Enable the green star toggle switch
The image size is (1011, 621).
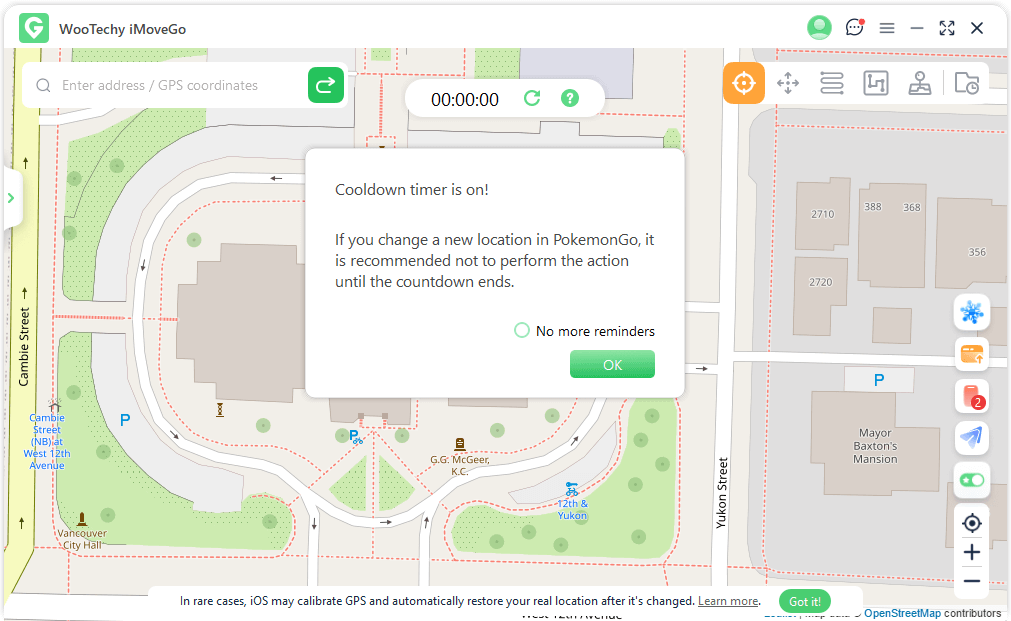tap(971, 480)
